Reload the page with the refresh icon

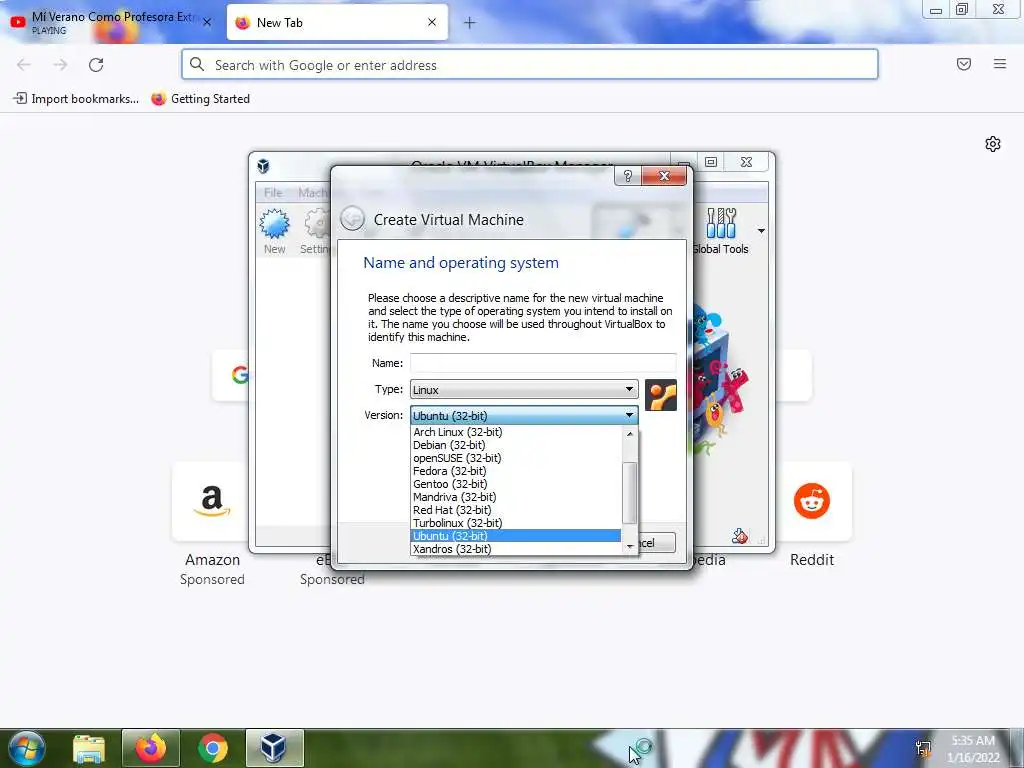(x=96, y=65)
